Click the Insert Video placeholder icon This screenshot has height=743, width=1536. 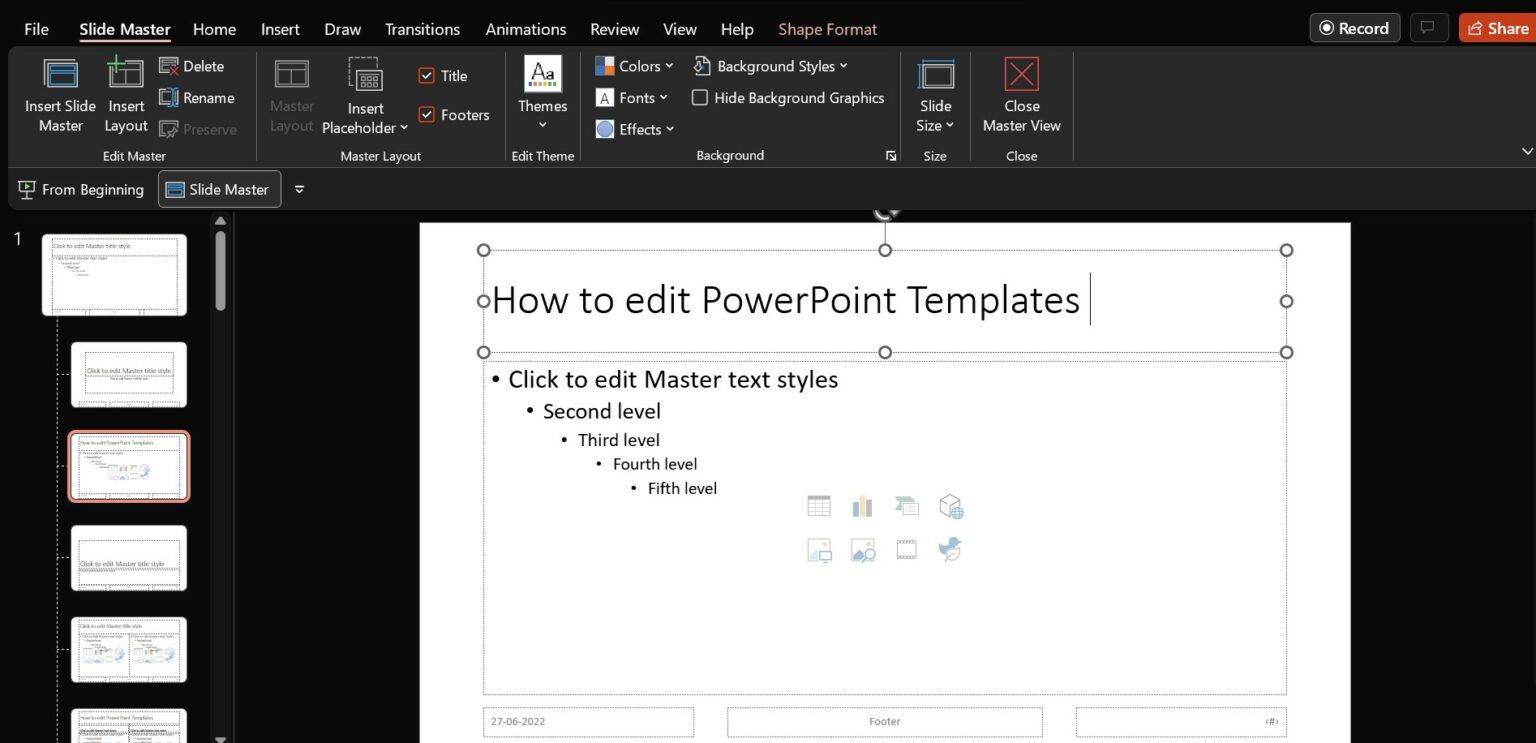[x=906, y=549]
